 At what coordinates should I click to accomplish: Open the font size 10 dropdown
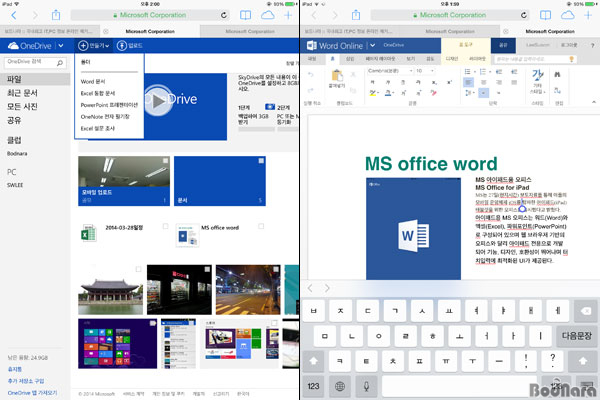[432, 71]
